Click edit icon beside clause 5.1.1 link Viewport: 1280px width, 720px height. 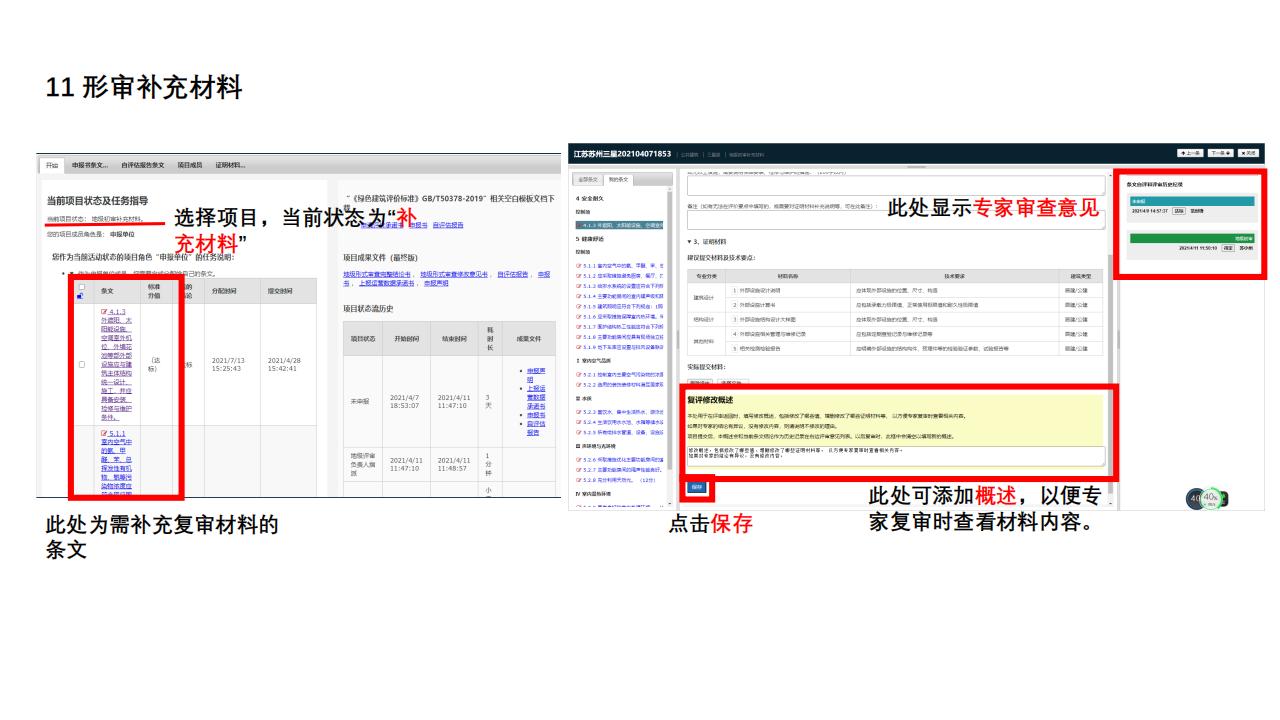coord(105,432)
